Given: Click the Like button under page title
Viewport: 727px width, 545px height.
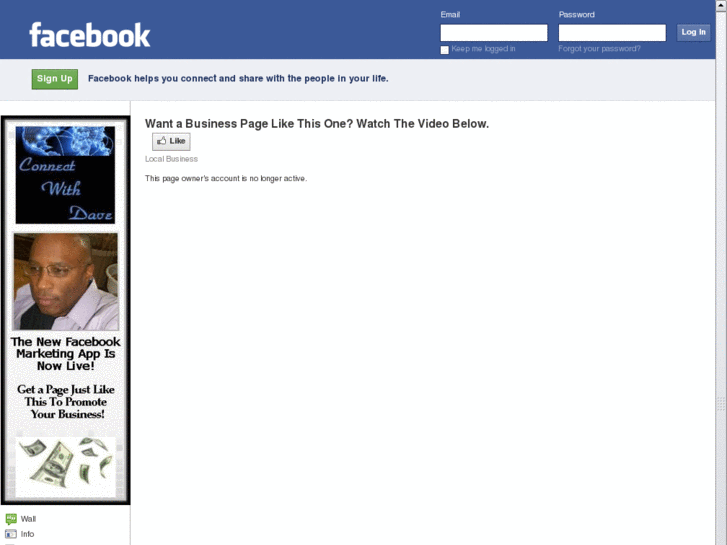Looking at the screenshot, I should pyautogui.click(x=171, y=141).
